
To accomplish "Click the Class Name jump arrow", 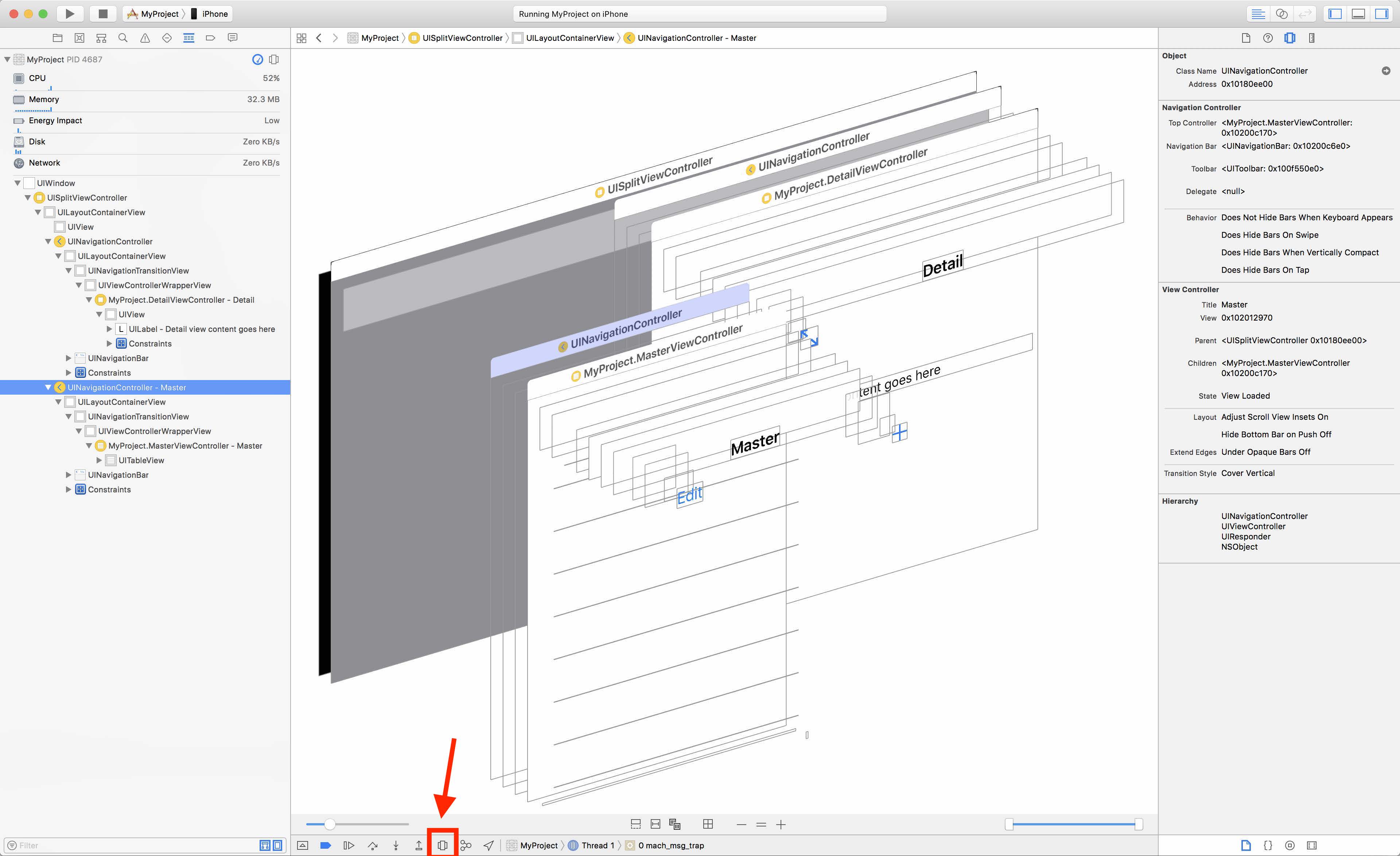I will click(x=1386, y=71).
